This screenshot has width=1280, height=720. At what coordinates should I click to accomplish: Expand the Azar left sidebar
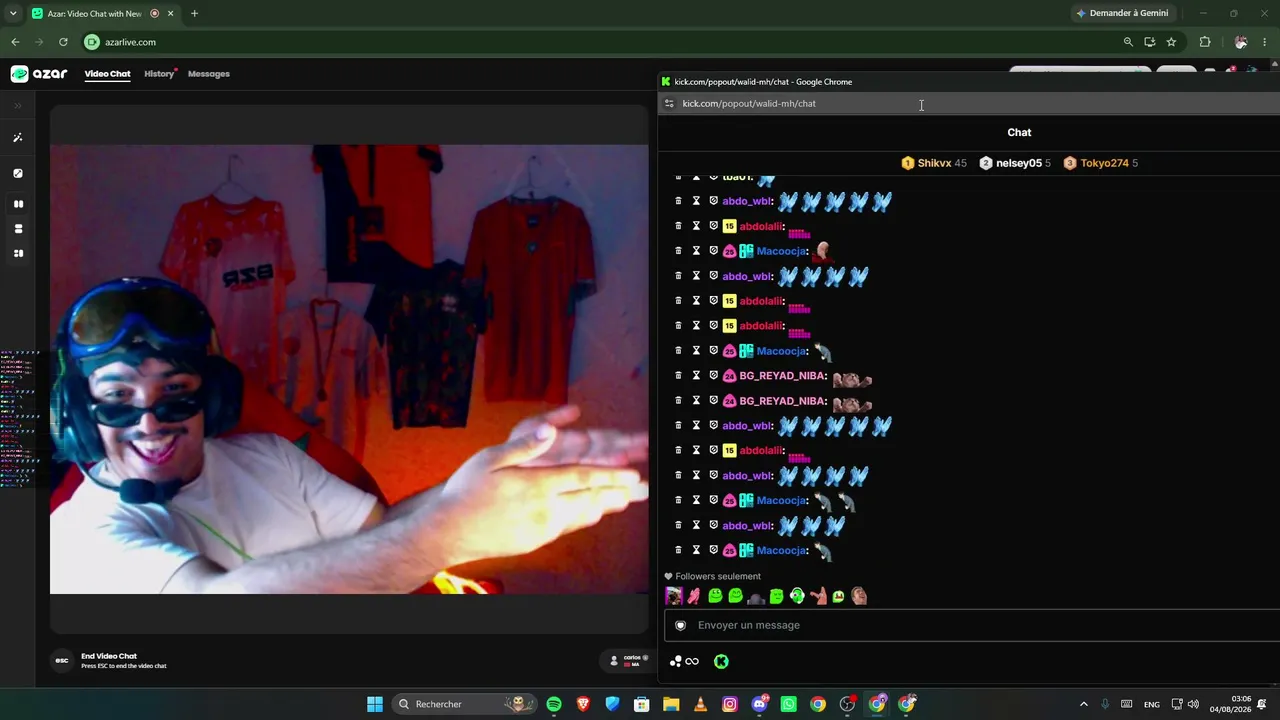(18, 105)
